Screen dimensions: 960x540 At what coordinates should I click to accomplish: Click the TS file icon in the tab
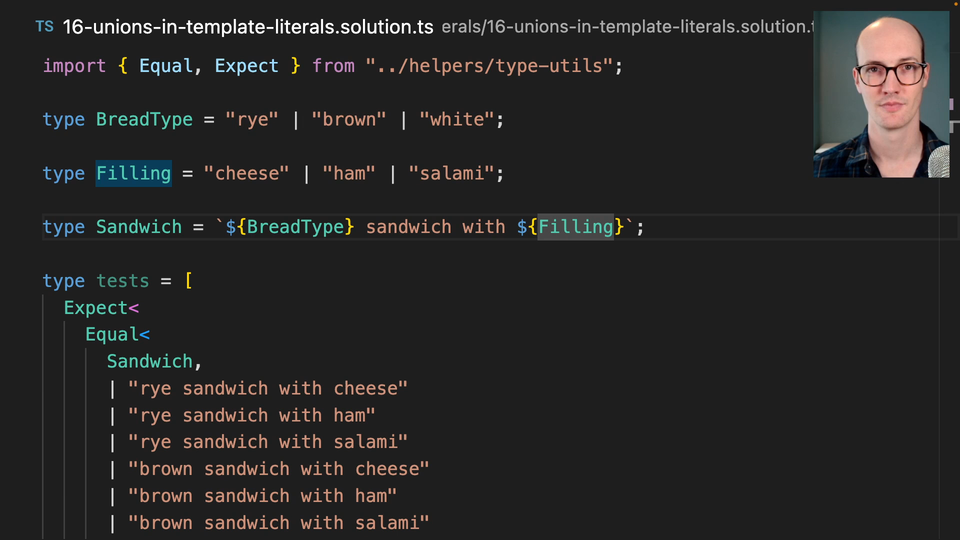click(x=44, y=27)
